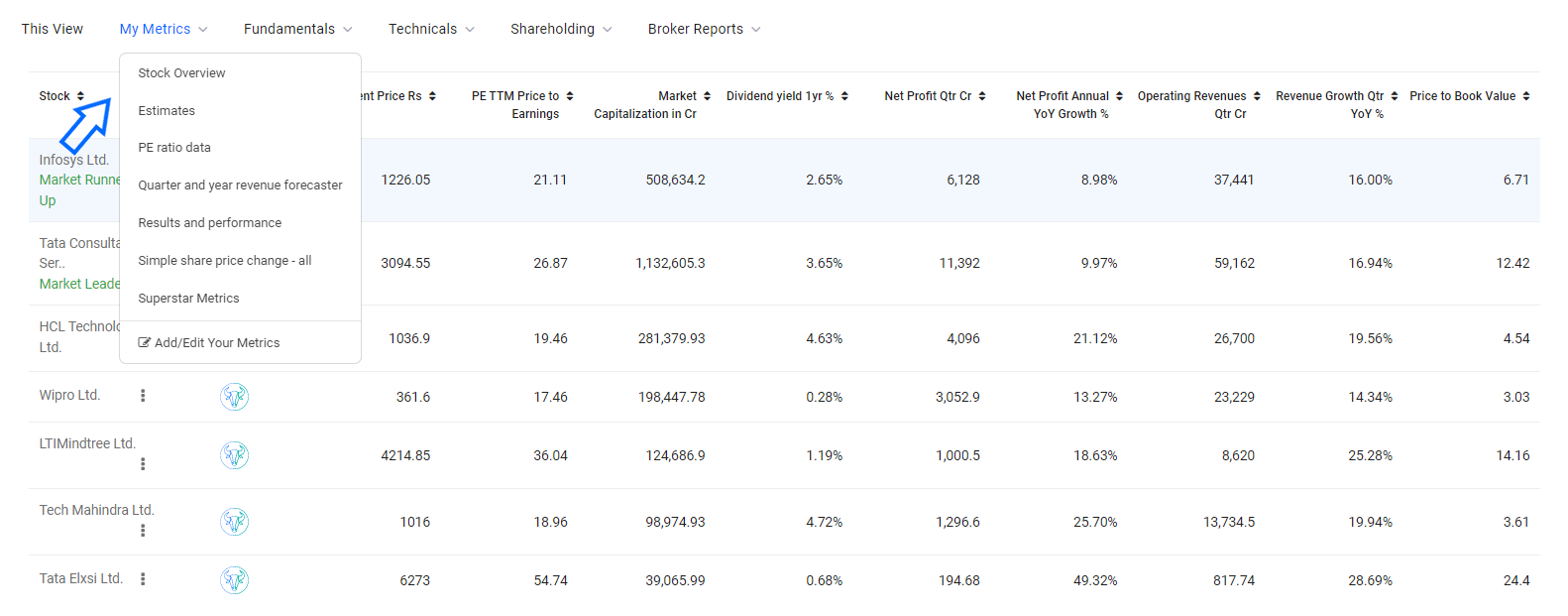Click the bull icon in Tata Elxsi row
This screenshot has width=1568, height=616.
(x=234, y=580)
